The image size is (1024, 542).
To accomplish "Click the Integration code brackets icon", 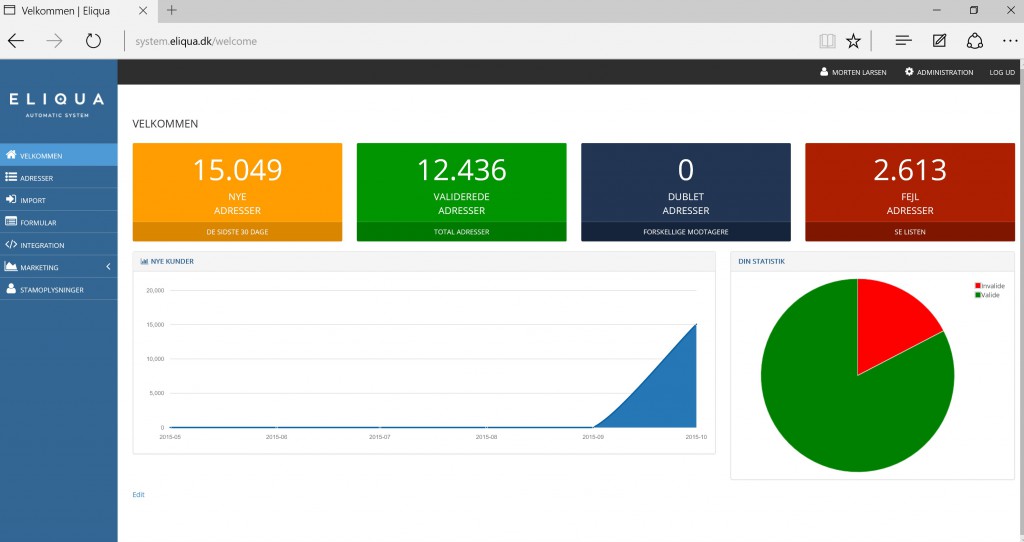I will click(11, 244).
